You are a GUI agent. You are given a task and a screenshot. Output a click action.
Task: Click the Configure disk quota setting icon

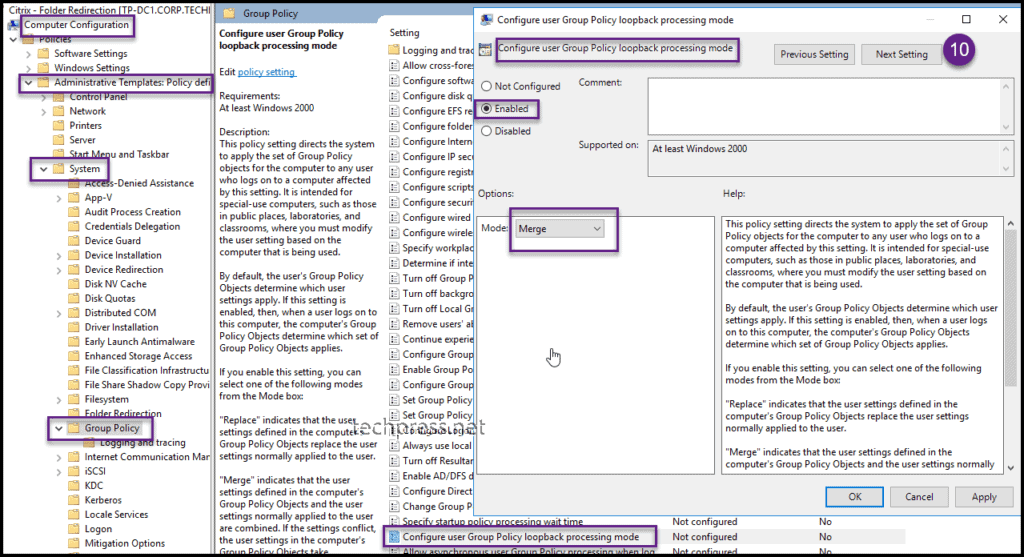pos(394,95)
